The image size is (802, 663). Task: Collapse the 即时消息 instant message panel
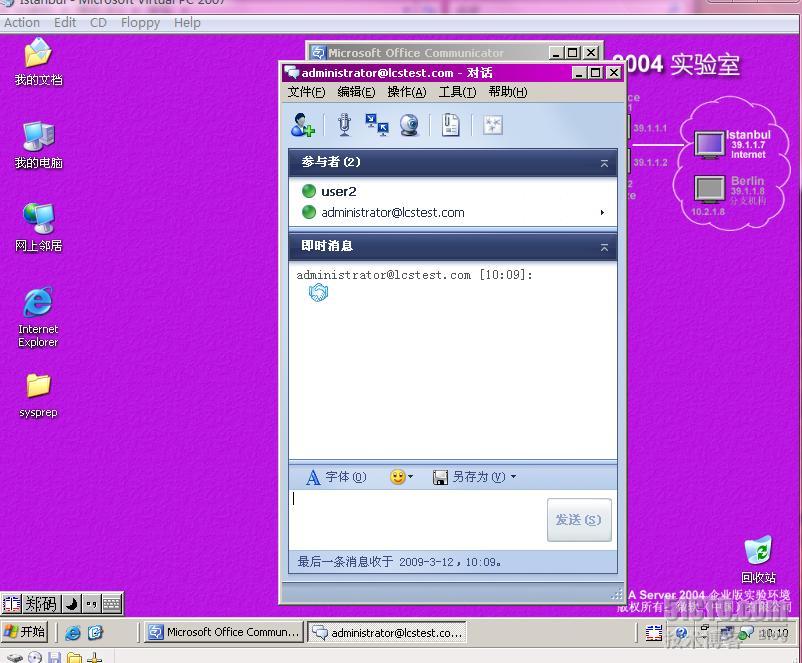(x=604, y=247)
